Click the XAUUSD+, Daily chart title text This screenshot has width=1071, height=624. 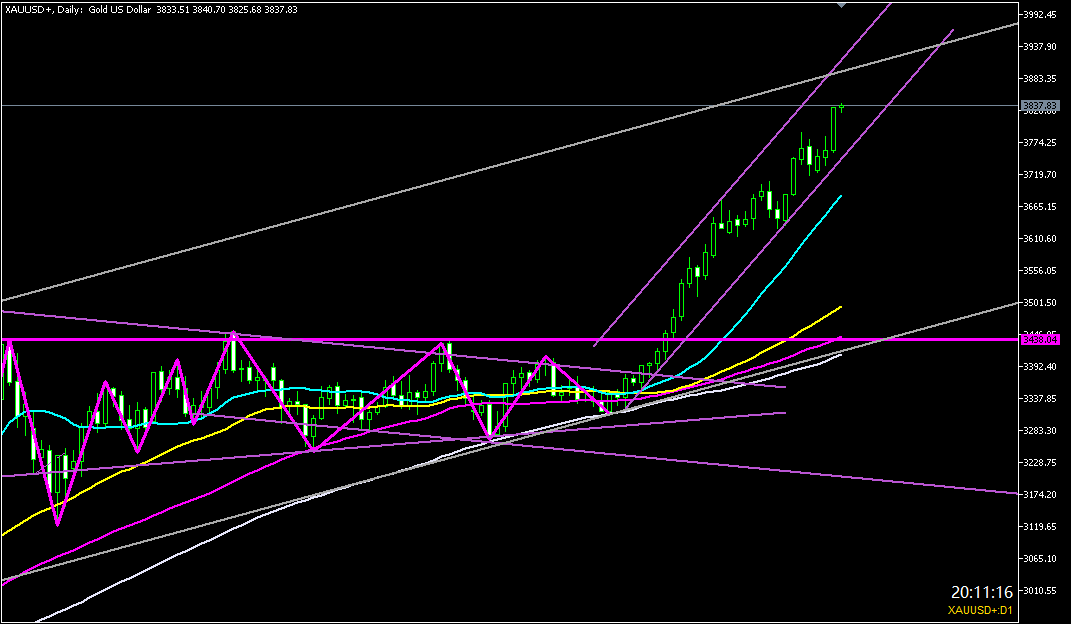(x=42, y=8)
